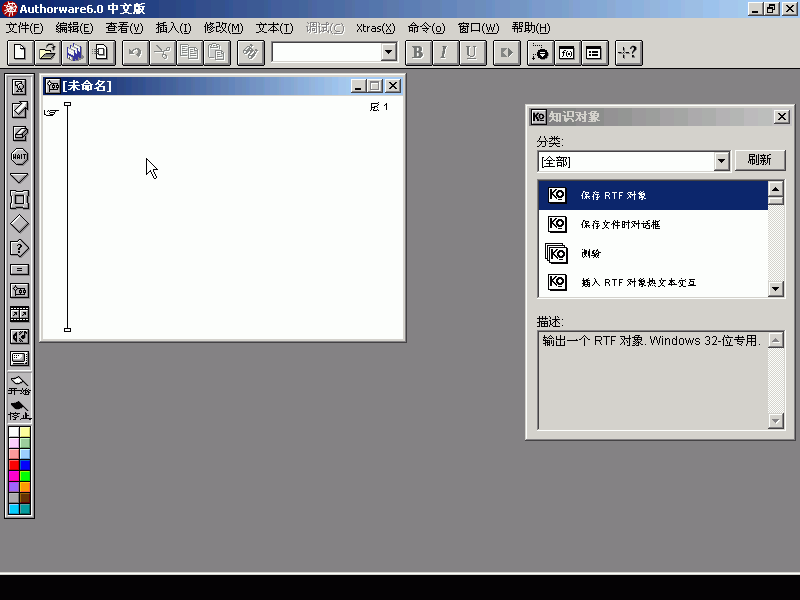Choose the yellow color swatch
Screen dimensions: 800x600
25,432
